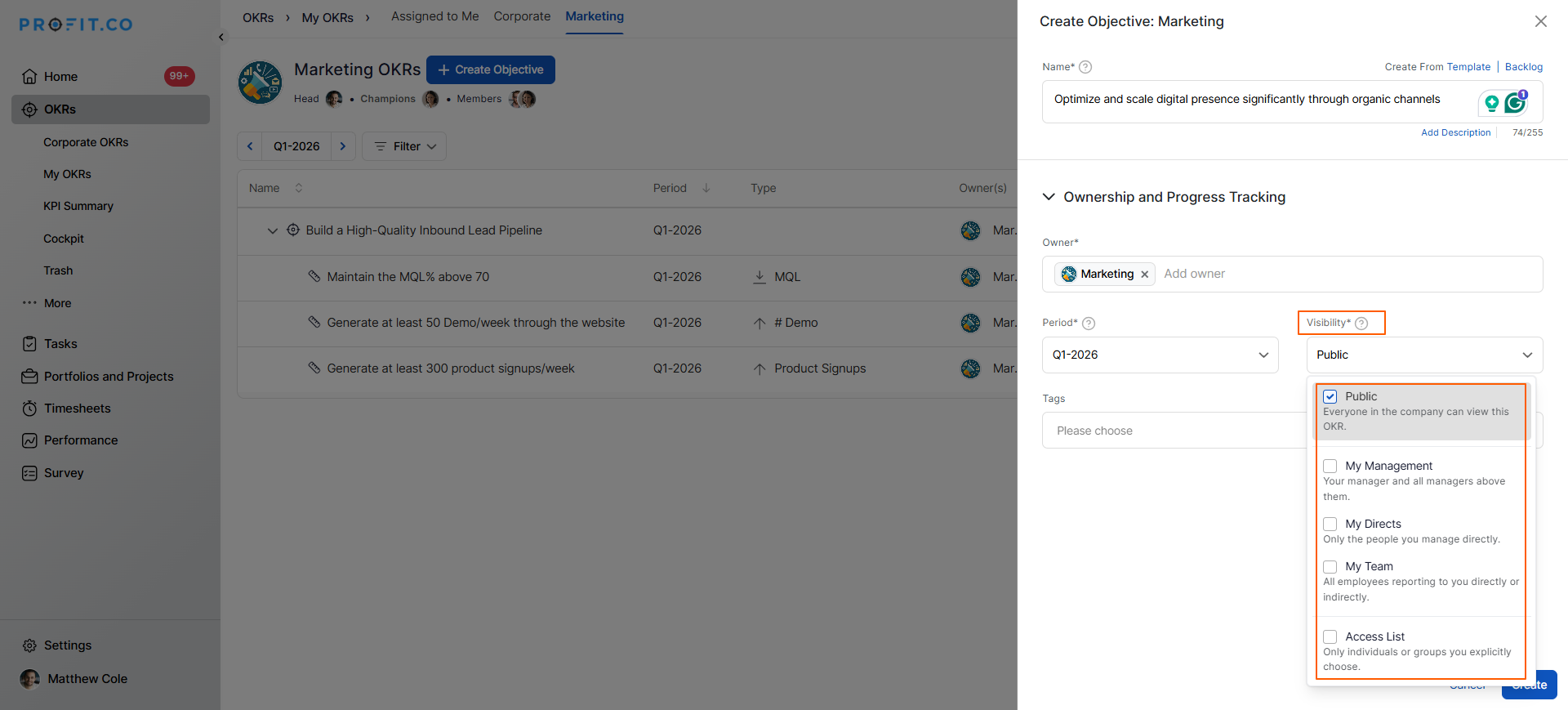Go to previous quarter using left arrow
The width and height of the screenshot is (1568, 710).
(250, 146)
